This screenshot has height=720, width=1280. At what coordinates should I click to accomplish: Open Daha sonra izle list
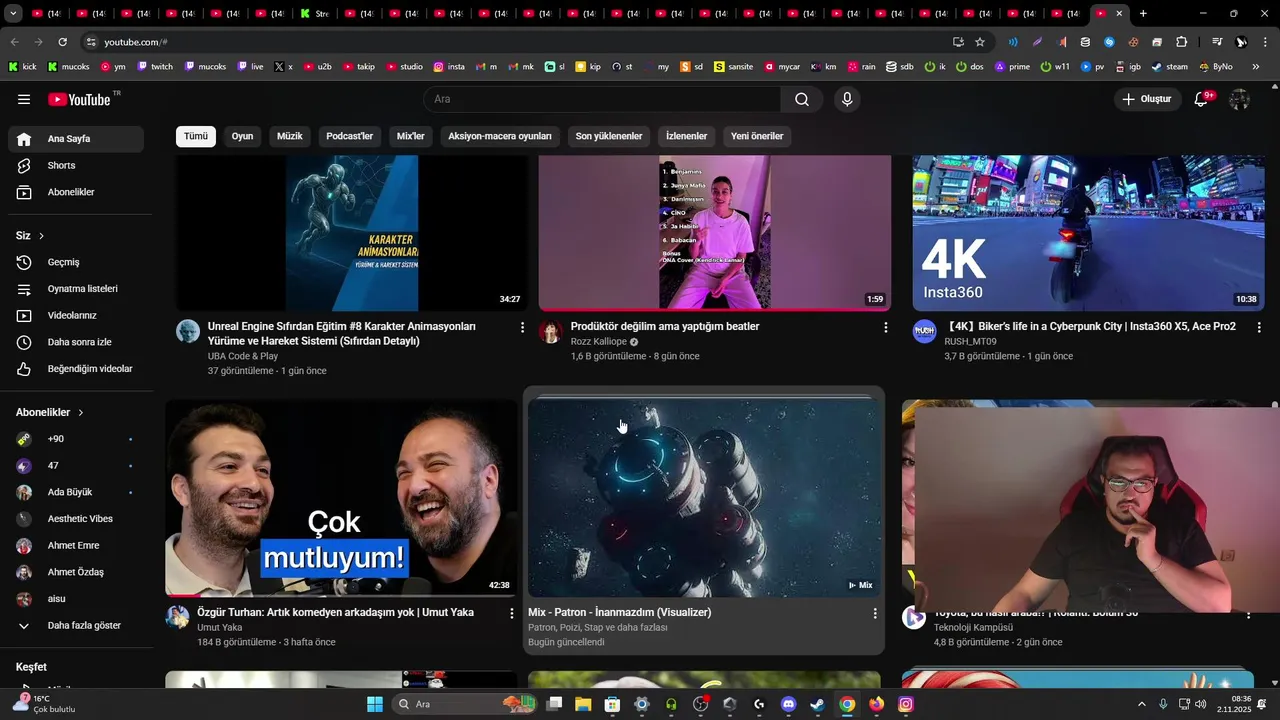point(76,342)
